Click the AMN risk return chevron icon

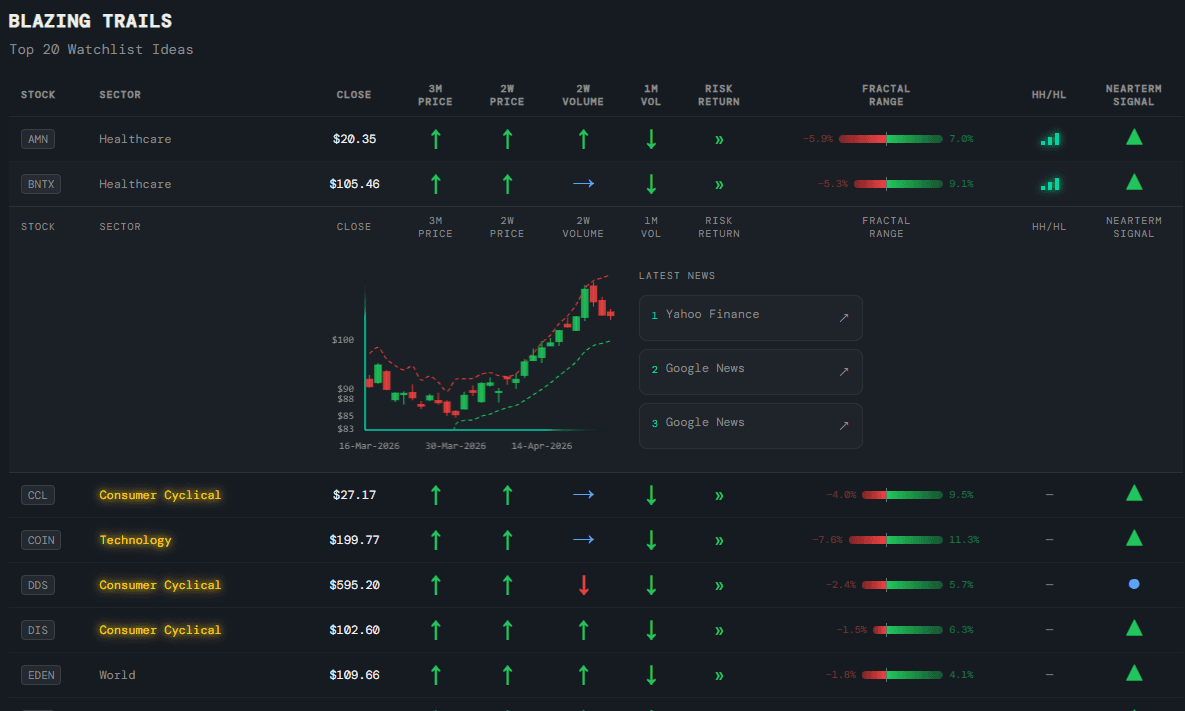719,139
